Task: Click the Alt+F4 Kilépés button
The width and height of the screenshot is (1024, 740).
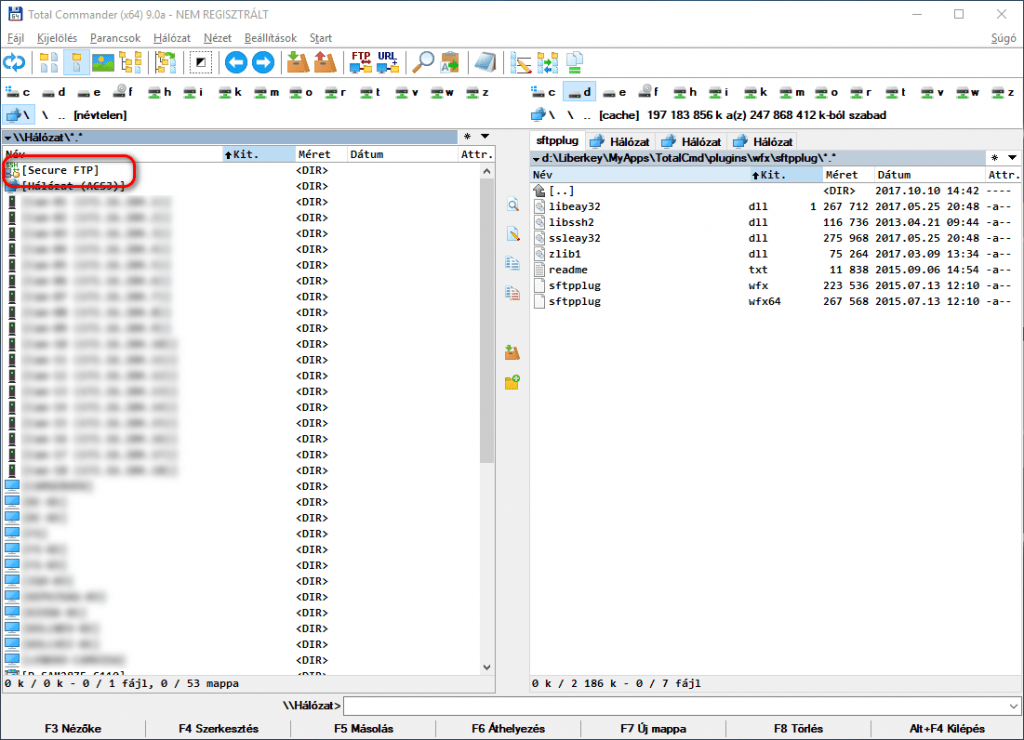Action: [x=947, y=728]
